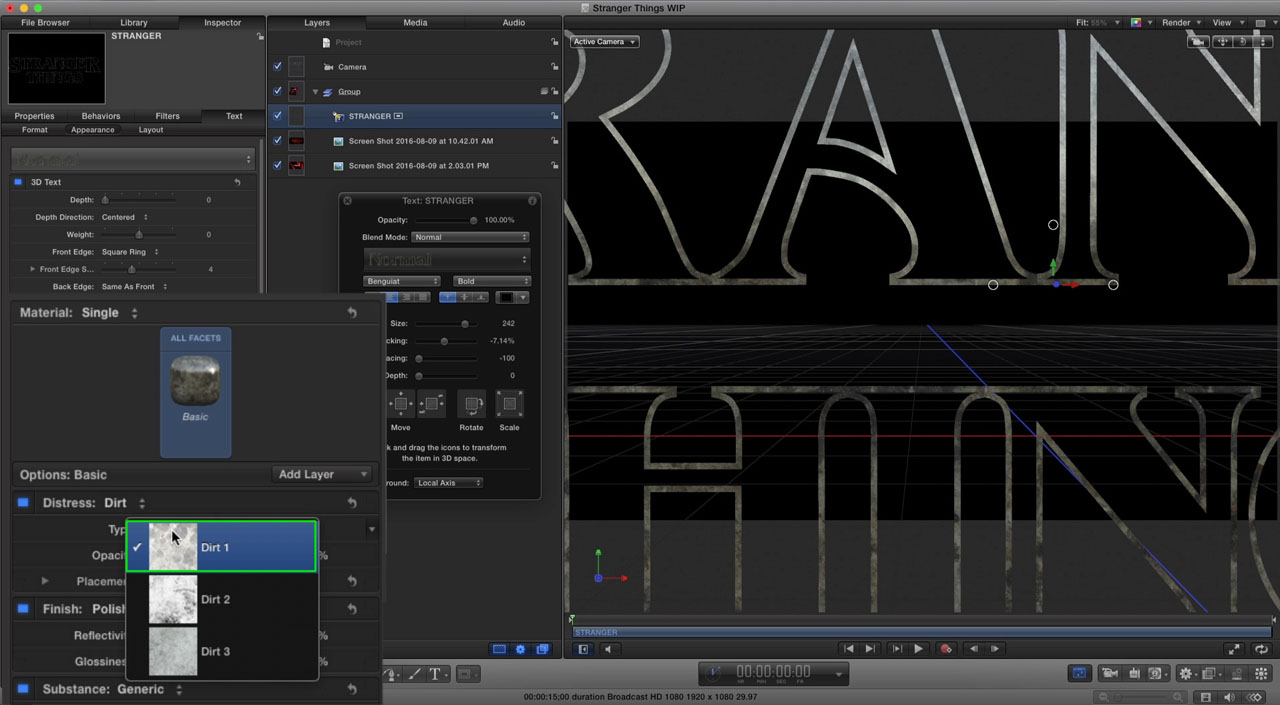Switch to the Format text pane
Viewport: 1280px width, 705px height.
pyautogui.click(x=35, y=130)
